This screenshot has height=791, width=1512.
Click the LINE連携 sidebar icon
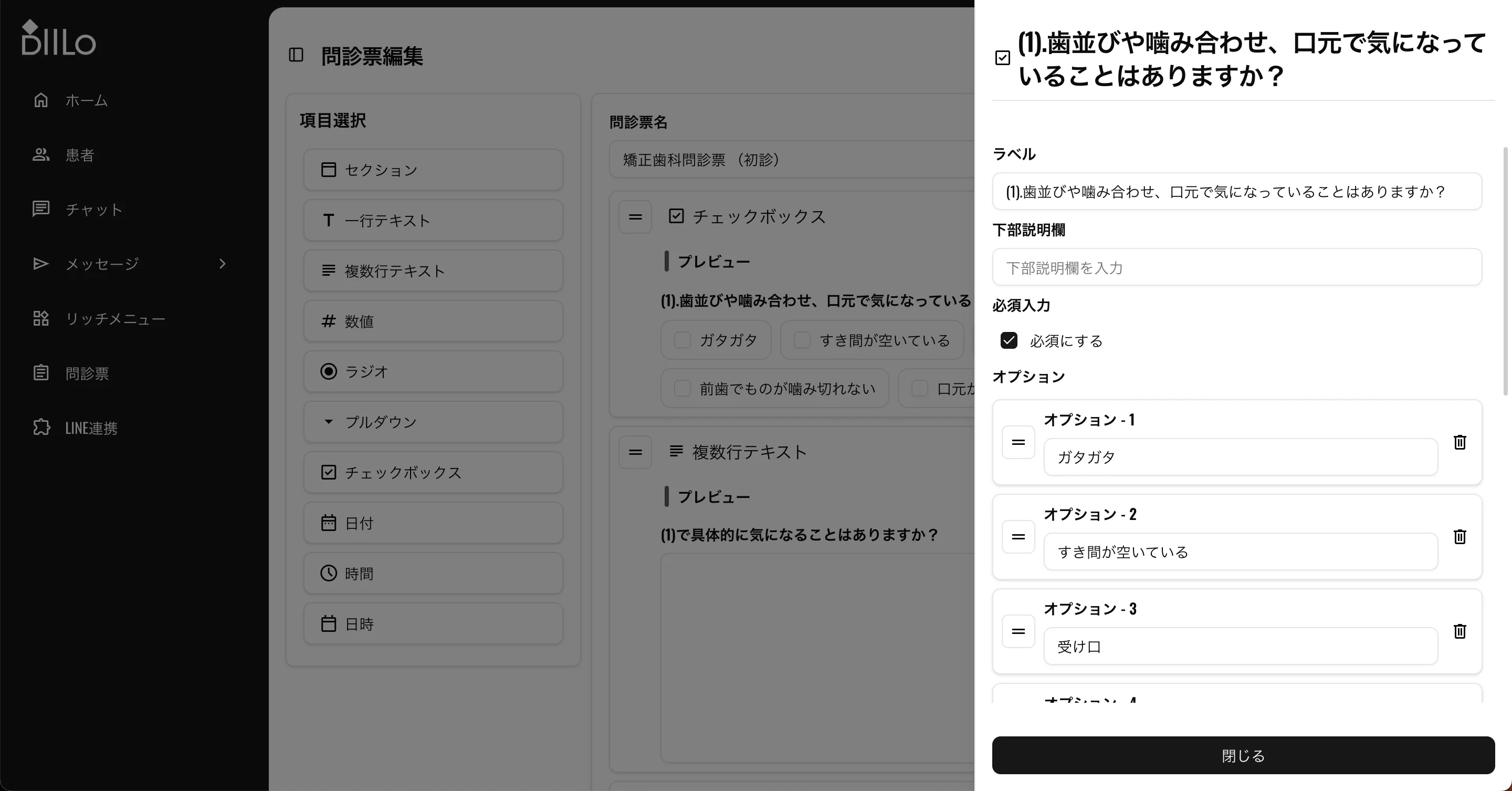[41, 428]
